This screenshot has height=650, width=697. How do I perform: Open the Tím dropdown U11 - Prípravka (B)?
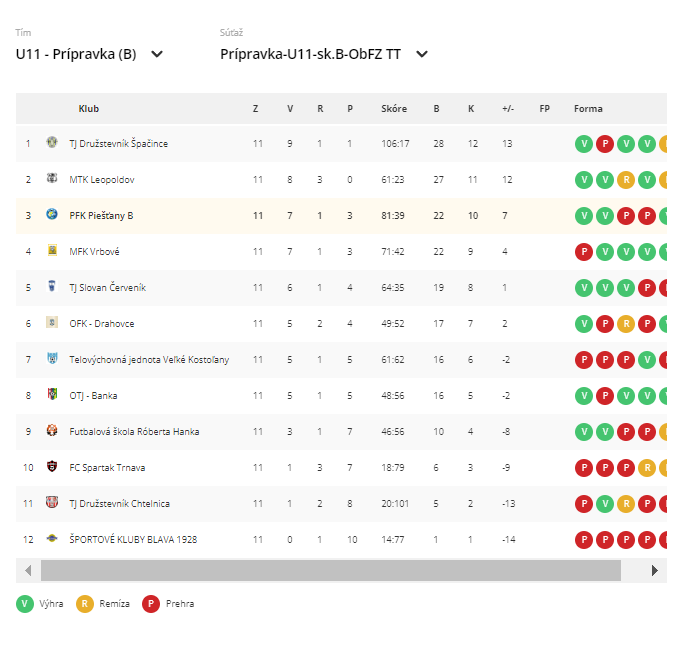coord(90,54)
